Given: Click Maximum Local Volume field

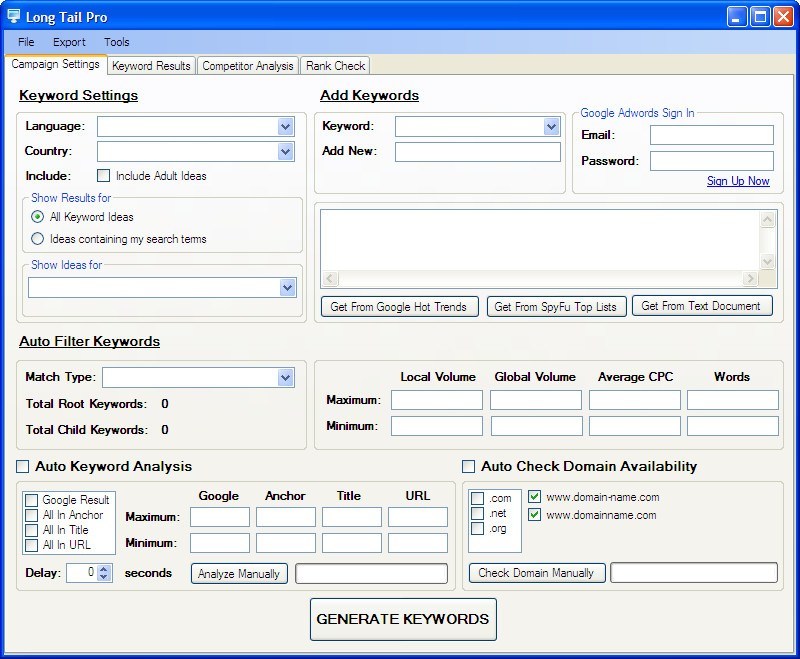Looking at the screenshot, I should tap(437, 400).
